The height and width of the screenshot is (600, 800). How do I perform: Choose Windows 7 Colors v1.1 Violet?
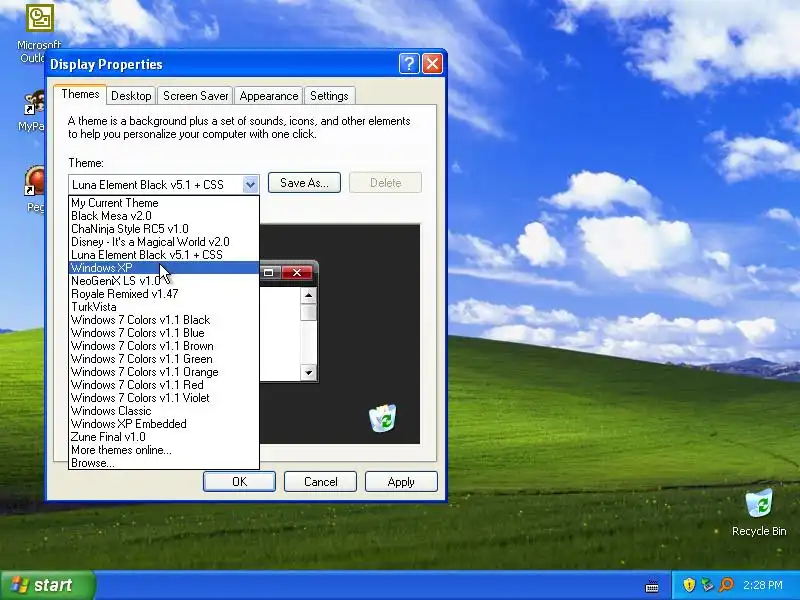(164, 398)
